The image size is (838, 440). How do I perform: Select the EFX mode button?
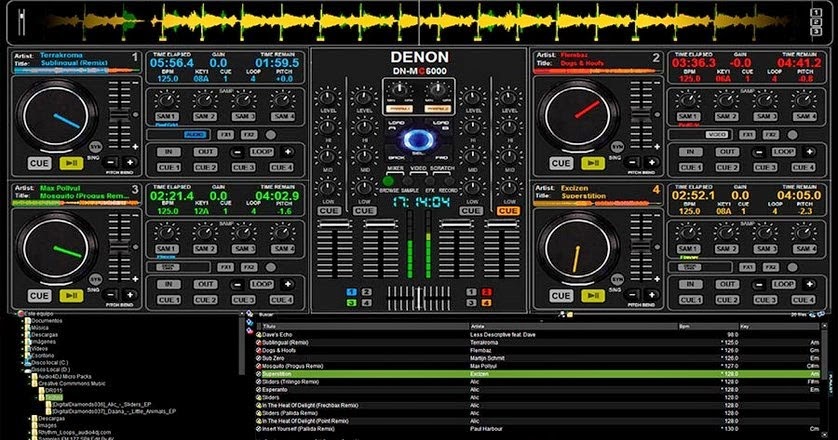click(x=430, y=181)
